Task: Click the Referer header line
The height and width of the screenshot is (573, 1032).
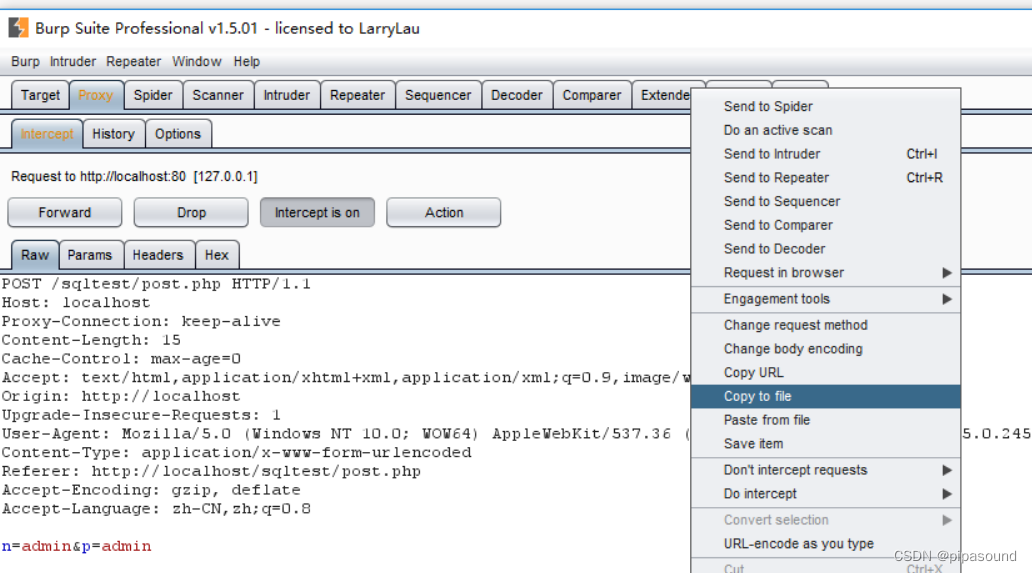Action: [x=211, y=472]
